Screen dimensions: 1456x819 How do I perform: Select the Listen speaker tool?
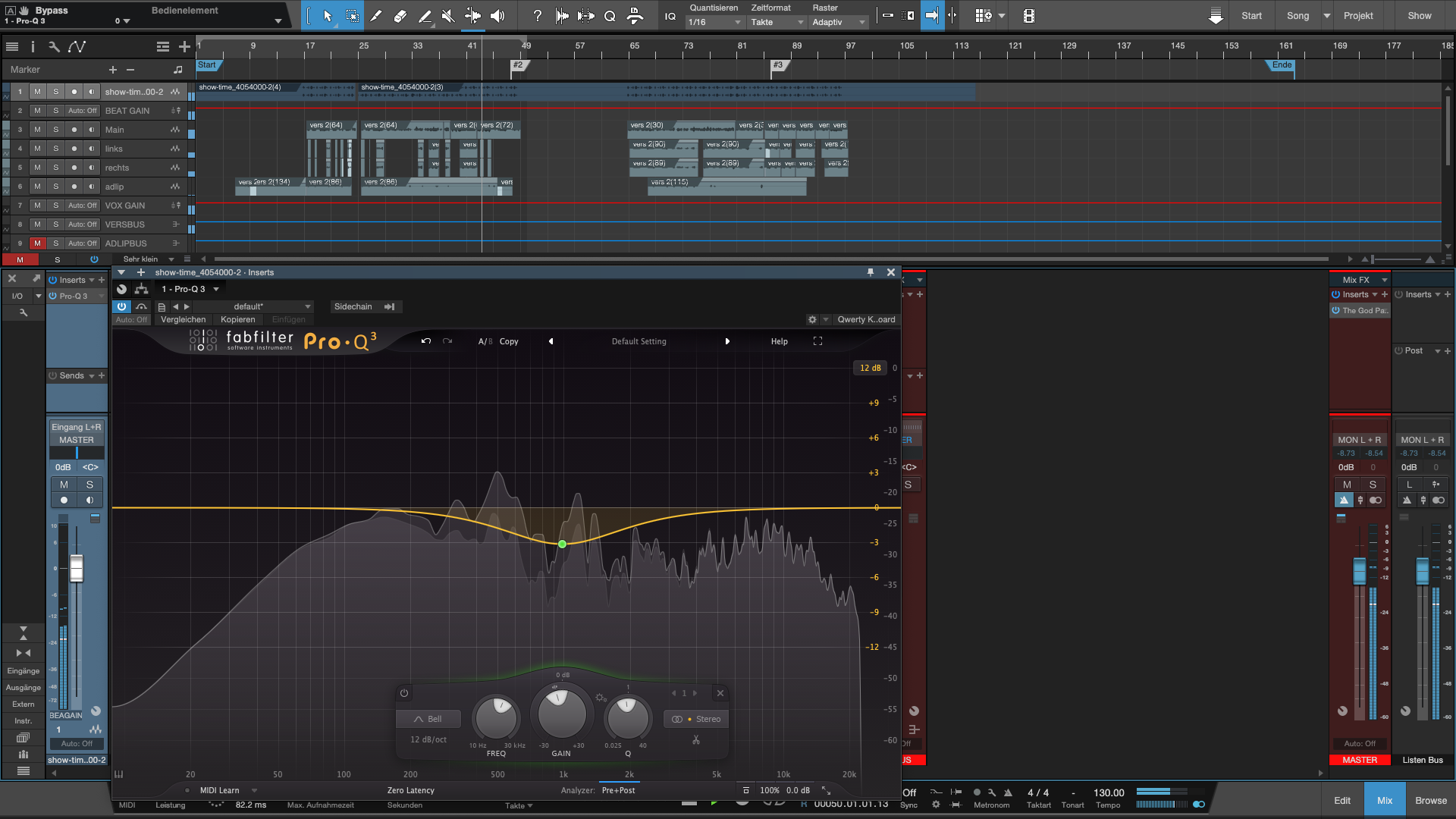[497, 16]
